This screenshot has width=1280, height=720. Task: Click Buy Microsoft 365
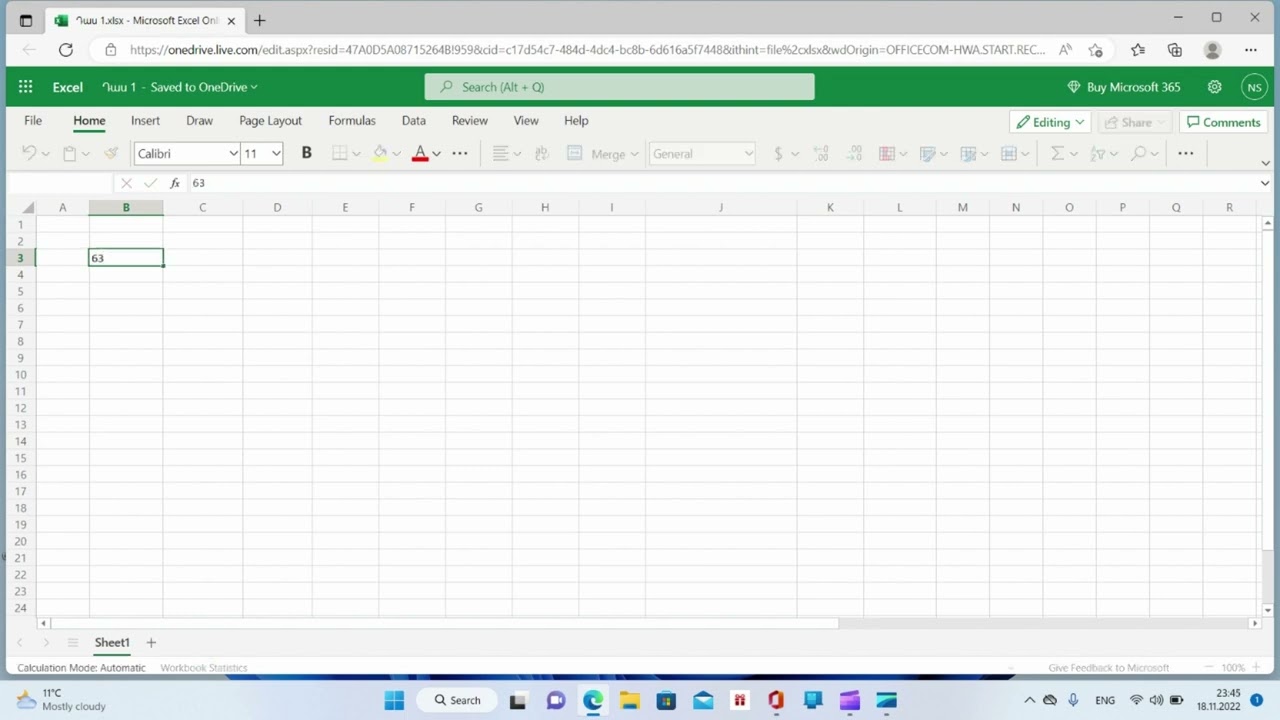[x=1124, y=87]
